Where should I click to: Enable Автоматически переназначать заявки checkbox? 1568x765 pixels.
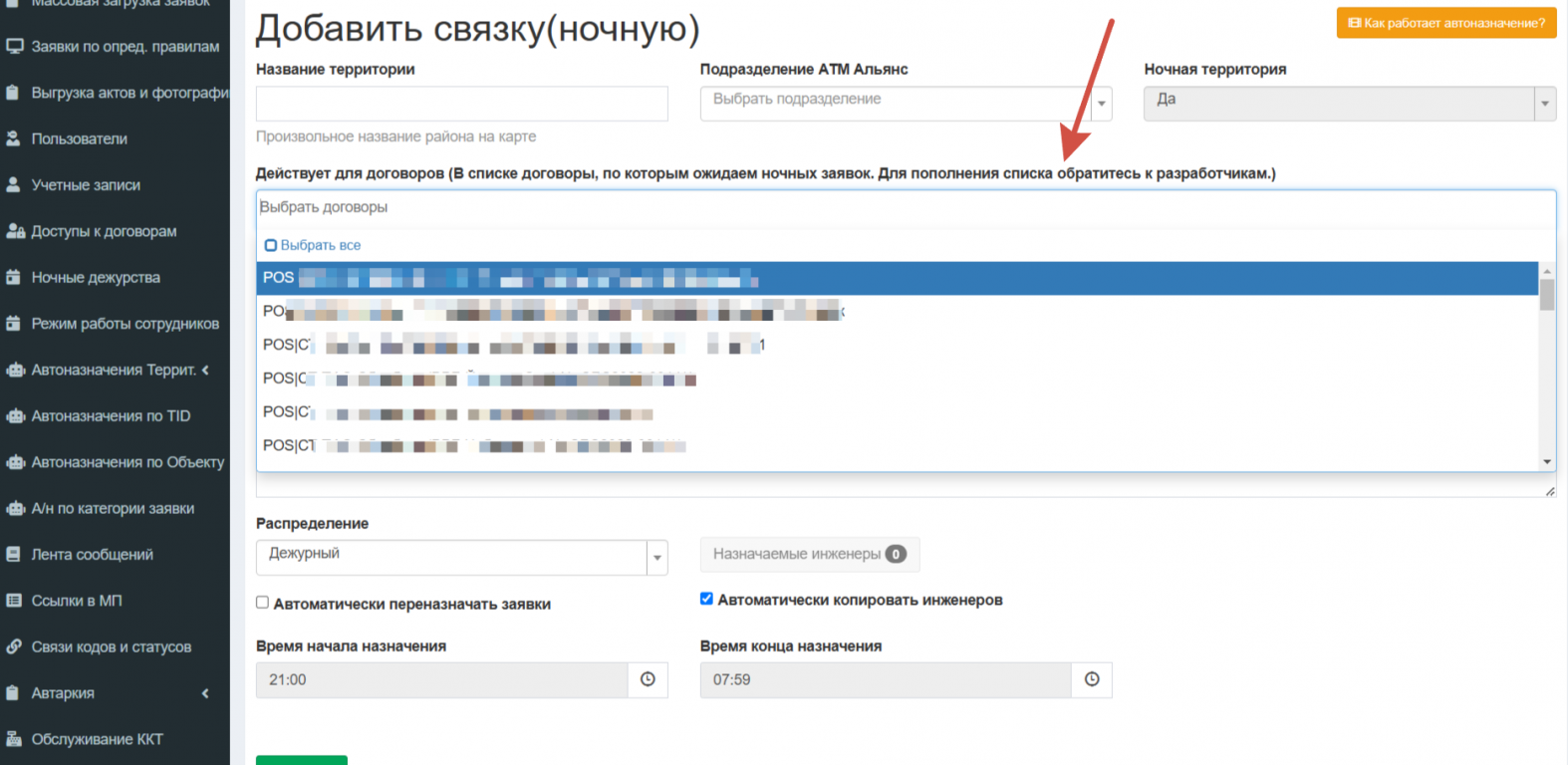pyautogui.click(x=263, y=603)
